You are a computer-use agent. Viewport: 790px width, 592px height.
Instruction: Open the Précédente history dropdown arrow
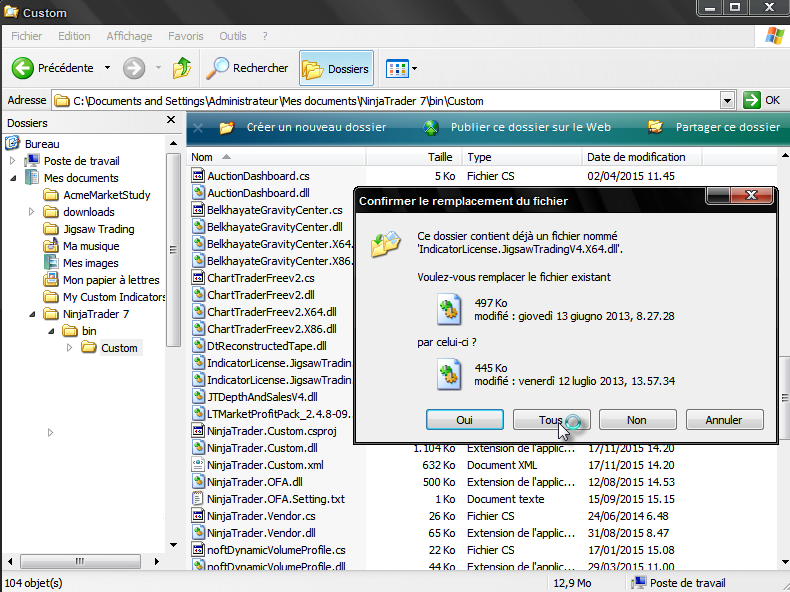pos(107,68)
